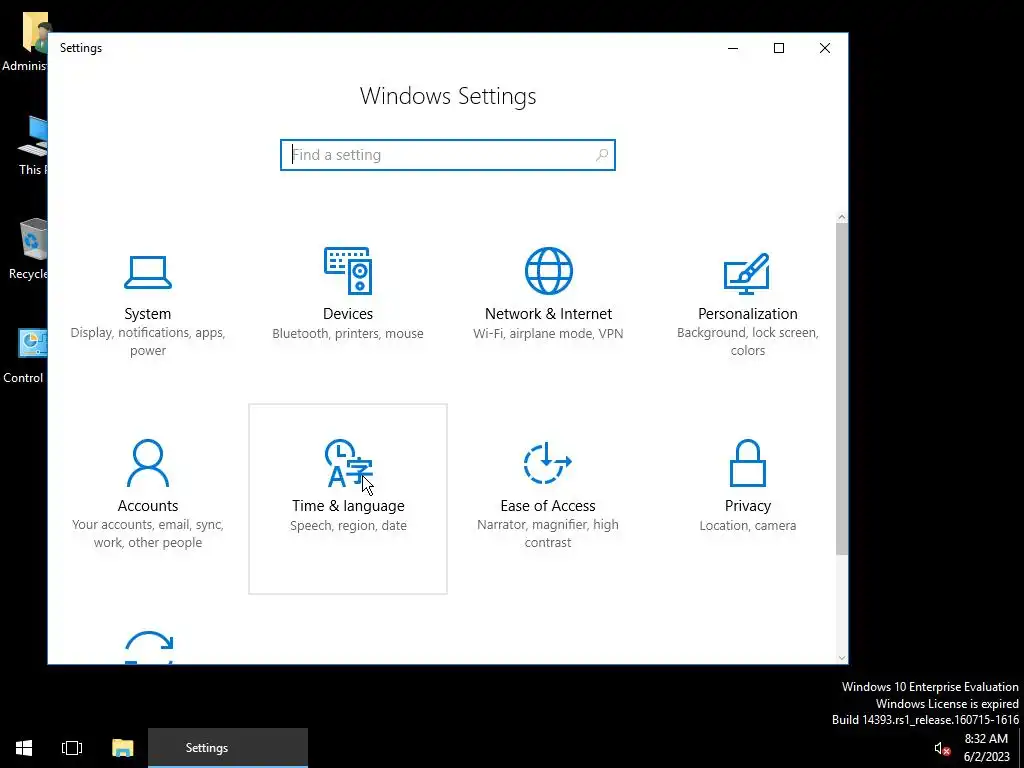Click the Privacy label text
Image resolution: width=1024 pixels, height=768 pixels.
tap(748, 505)
